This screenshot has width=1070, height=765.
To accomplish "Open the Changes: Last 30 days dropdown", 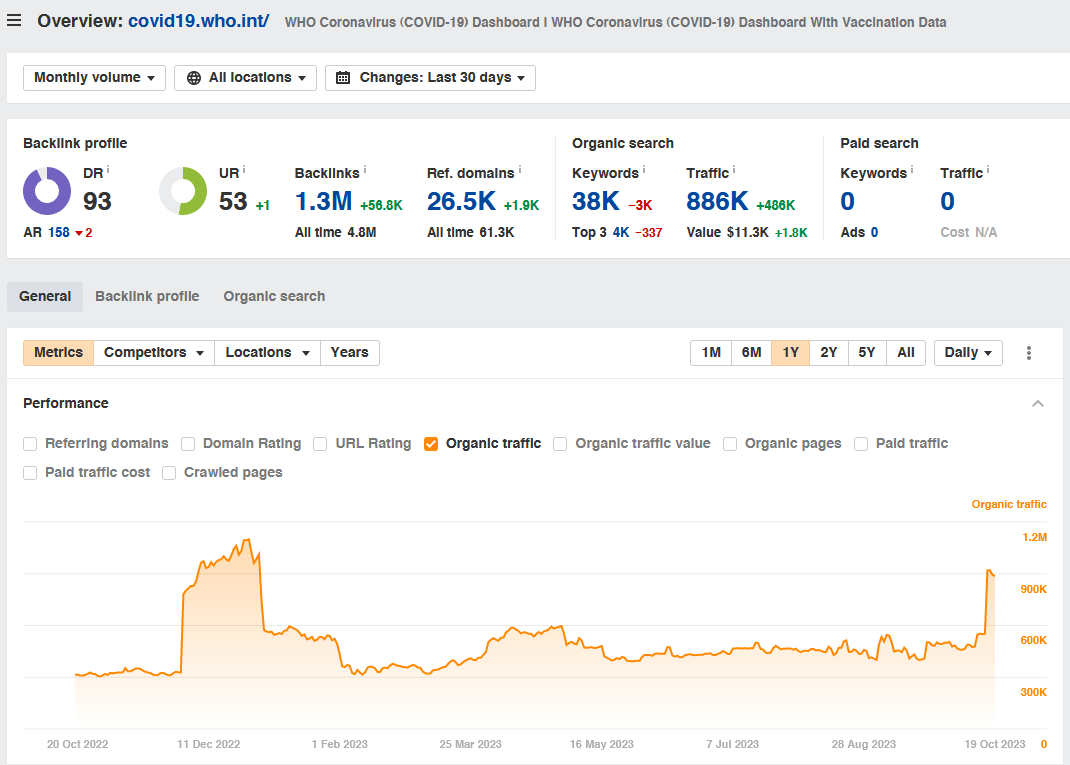I will 431,78.
